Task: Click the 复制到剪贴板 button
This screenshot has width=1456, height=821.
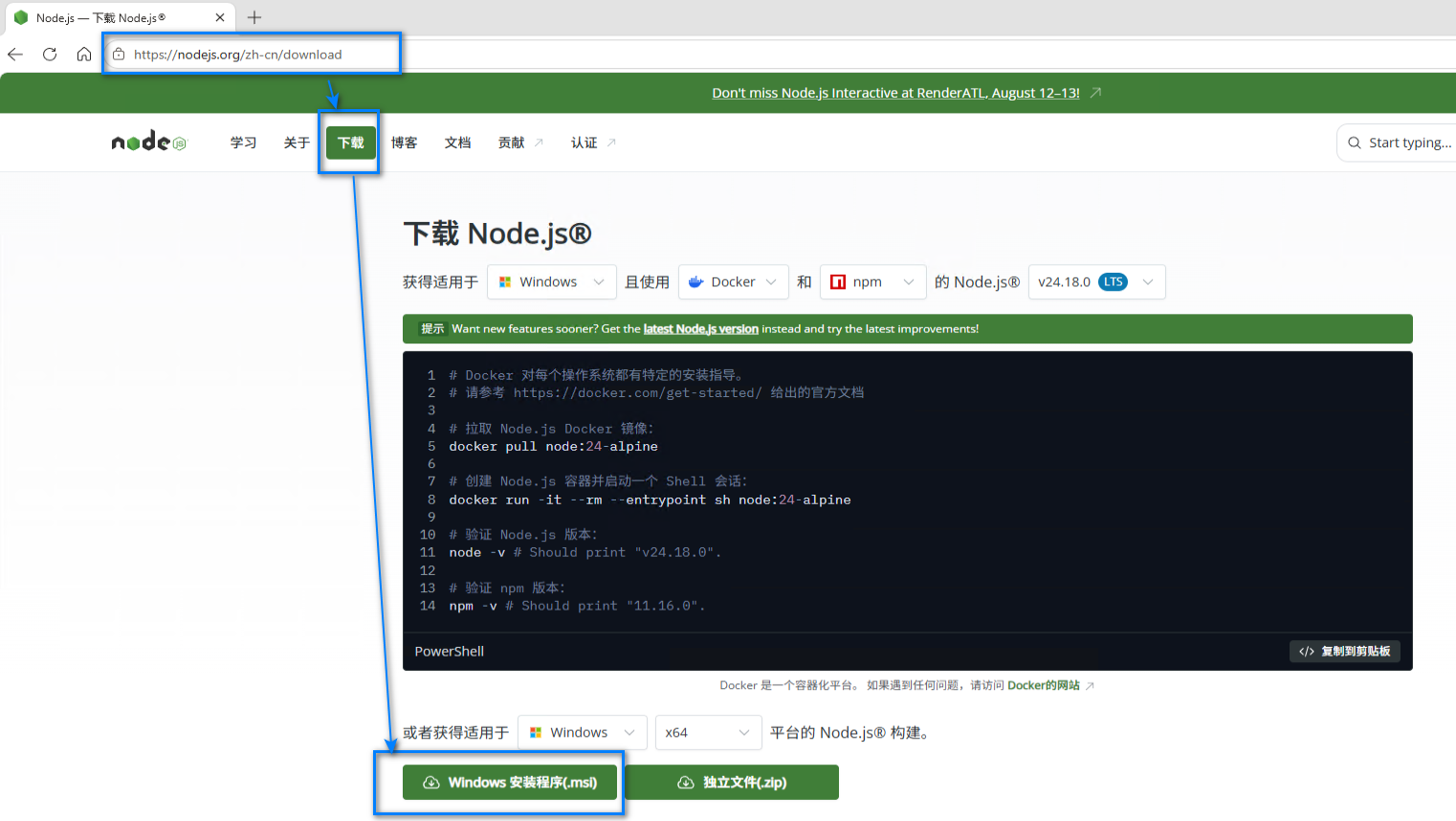Action: pos(1344,652)
